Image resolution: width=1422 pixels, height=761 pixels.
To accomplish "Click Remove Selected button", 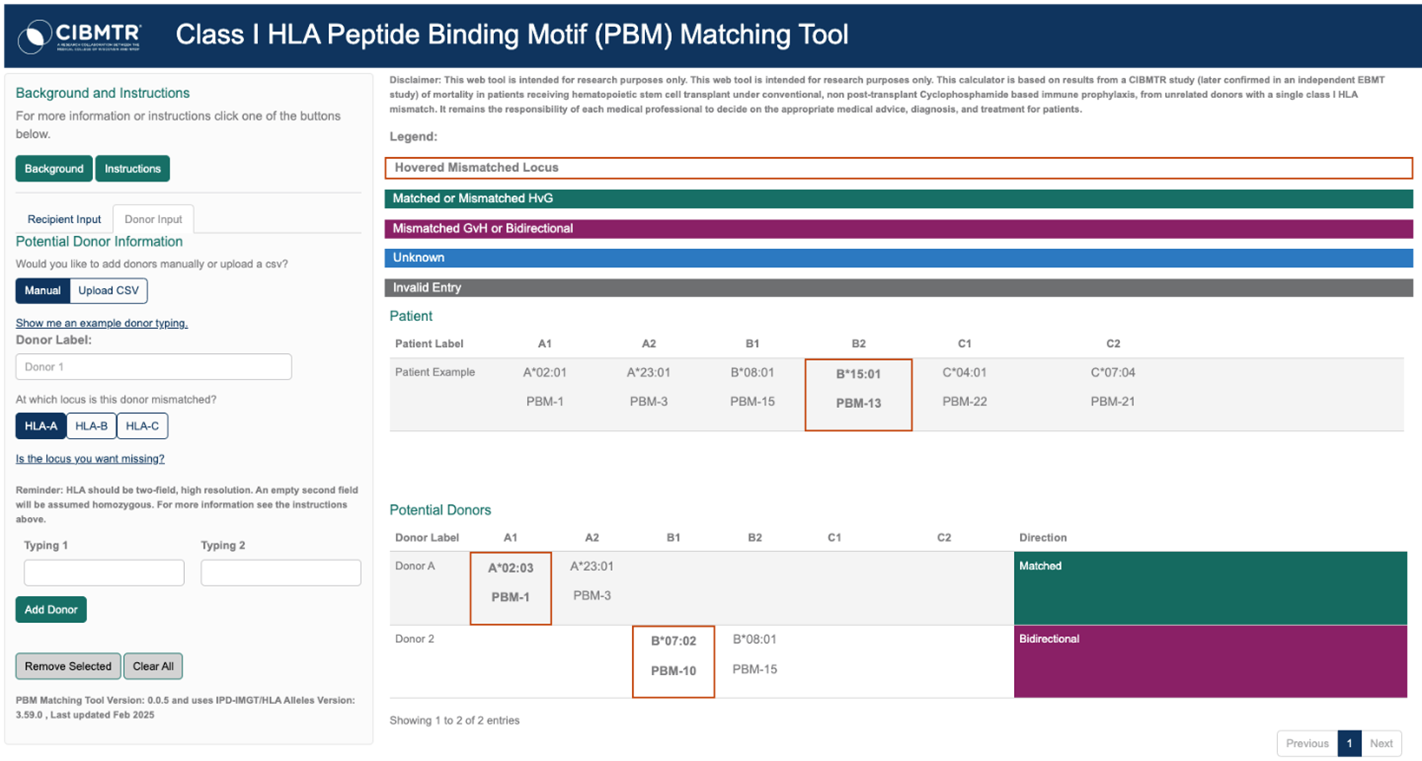I will 68,666.
